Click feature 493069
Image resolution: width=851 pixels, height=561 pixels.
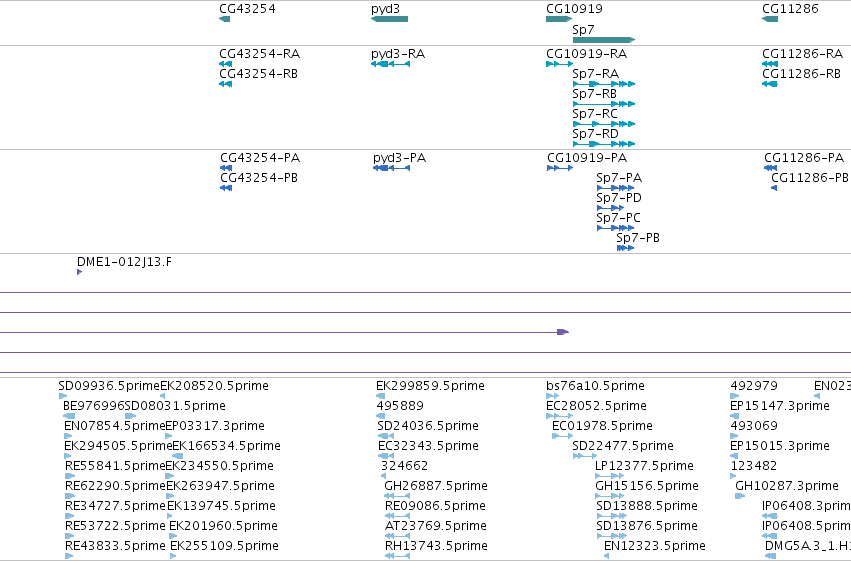(734, 436)
